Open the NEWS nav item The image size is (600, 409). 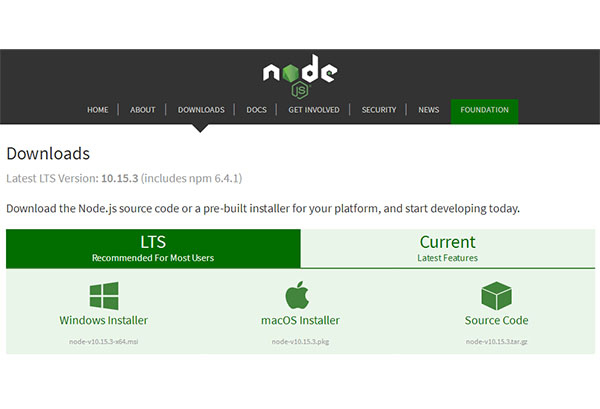pyautogui.click(x=429, y=110)
